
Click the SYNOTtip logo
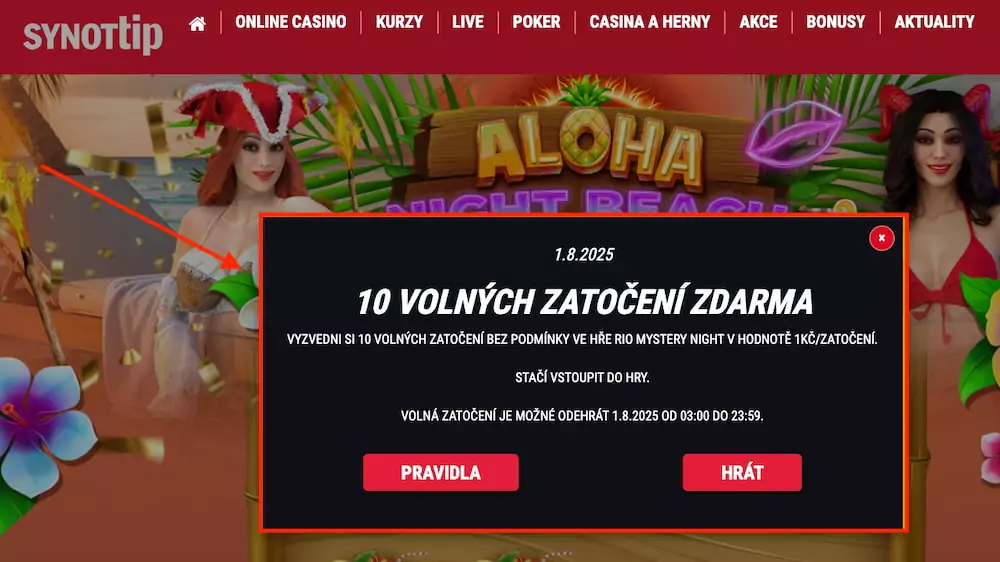coord(93,34)
